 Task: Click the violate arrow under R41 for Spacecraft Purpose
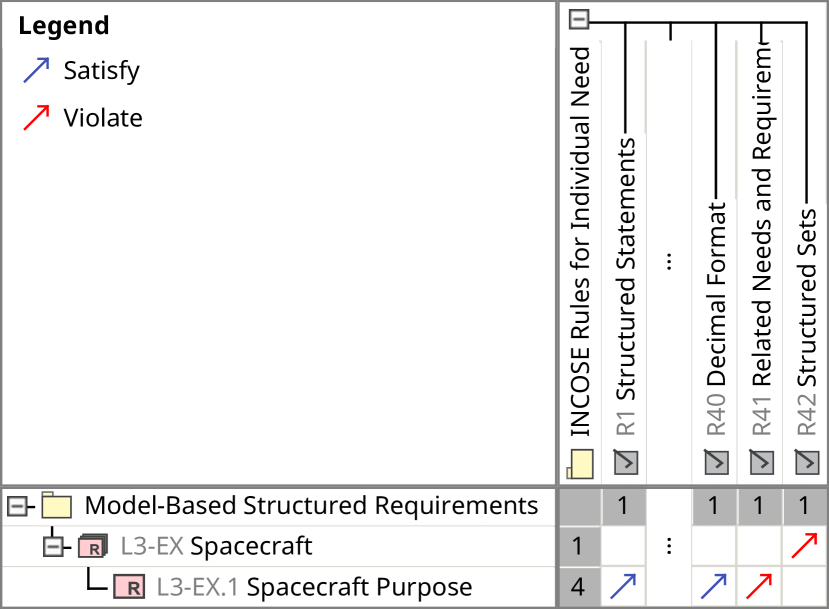760,587
